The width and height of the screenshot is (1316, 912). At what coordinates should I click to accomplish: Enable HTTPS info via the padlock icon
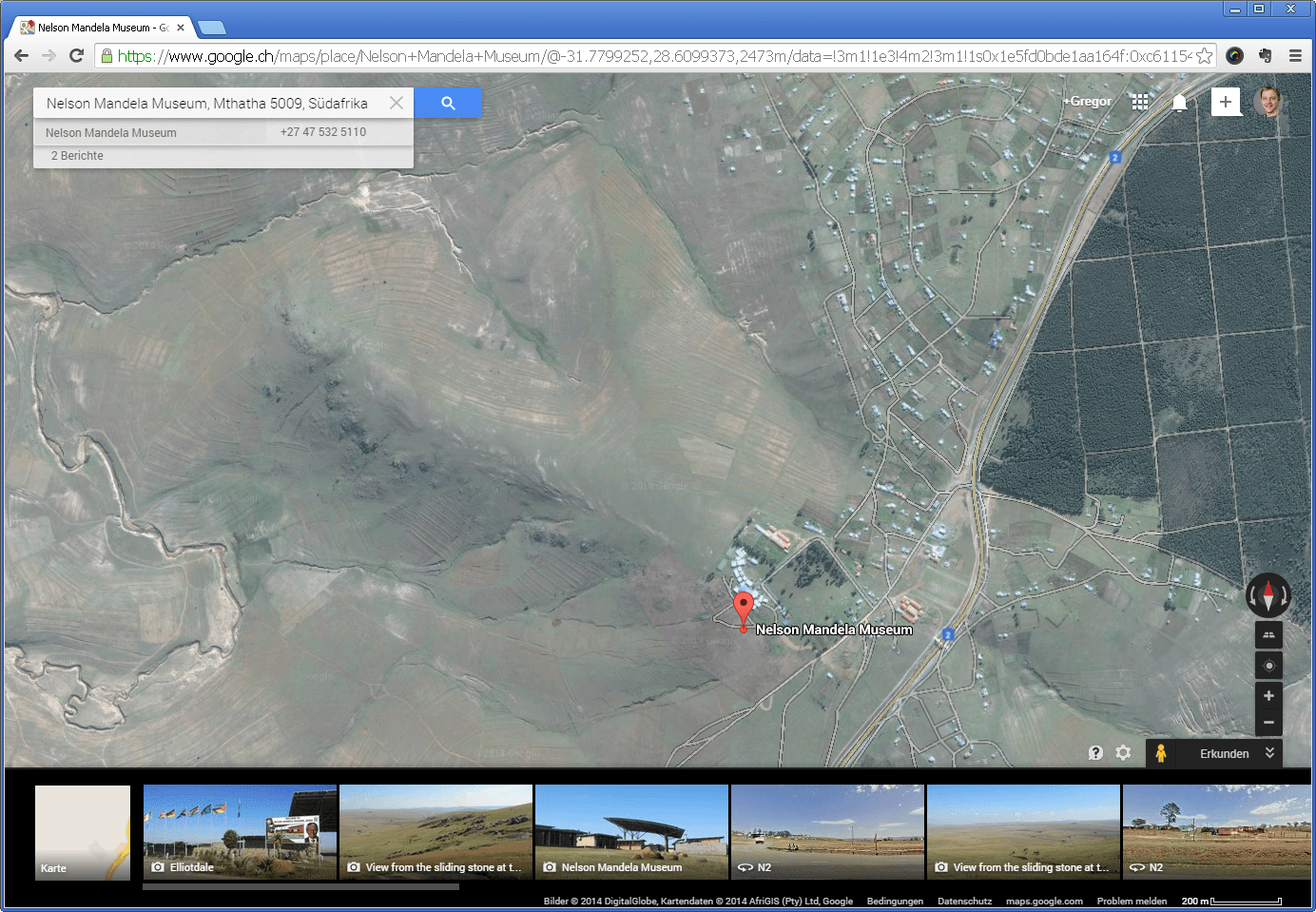point(107,56)
